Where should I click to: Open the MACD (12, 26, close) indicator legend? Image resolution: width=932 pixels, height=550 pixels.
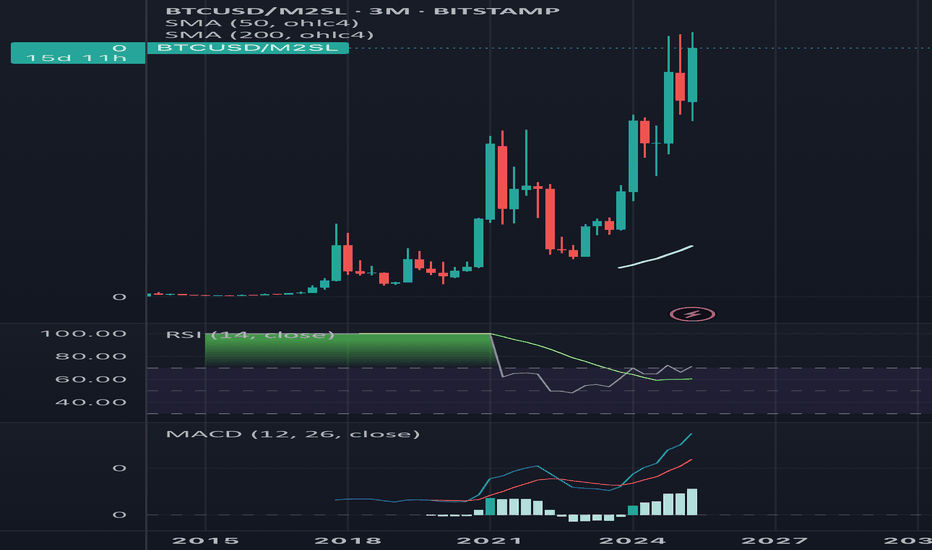click(x=292, y=434)
